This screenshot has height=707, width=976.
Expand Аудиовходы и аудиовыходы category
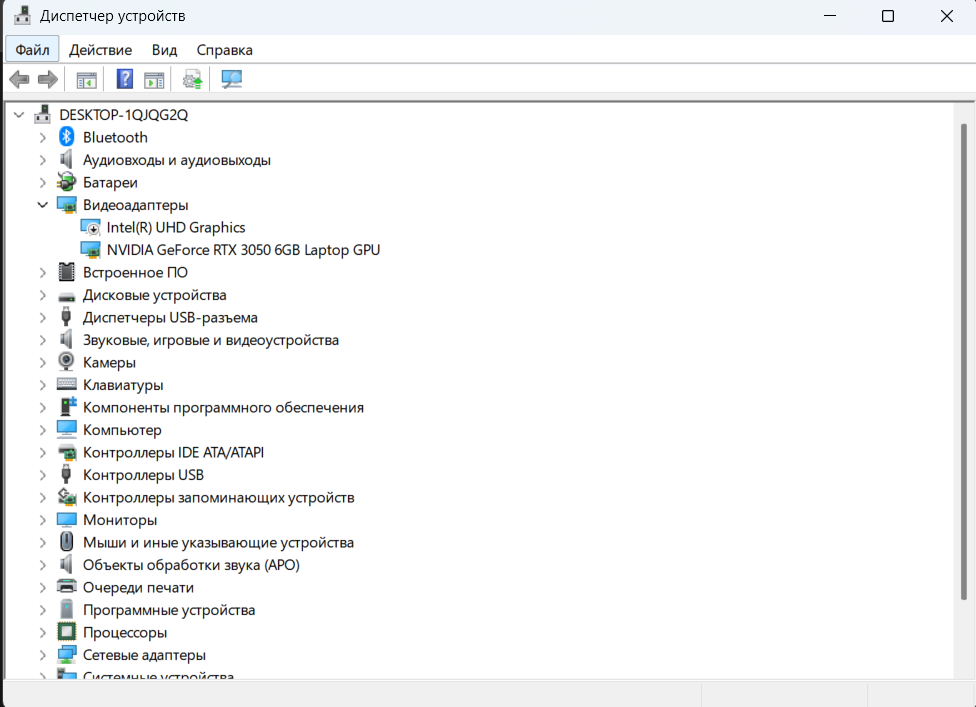[x=42, y=160]
